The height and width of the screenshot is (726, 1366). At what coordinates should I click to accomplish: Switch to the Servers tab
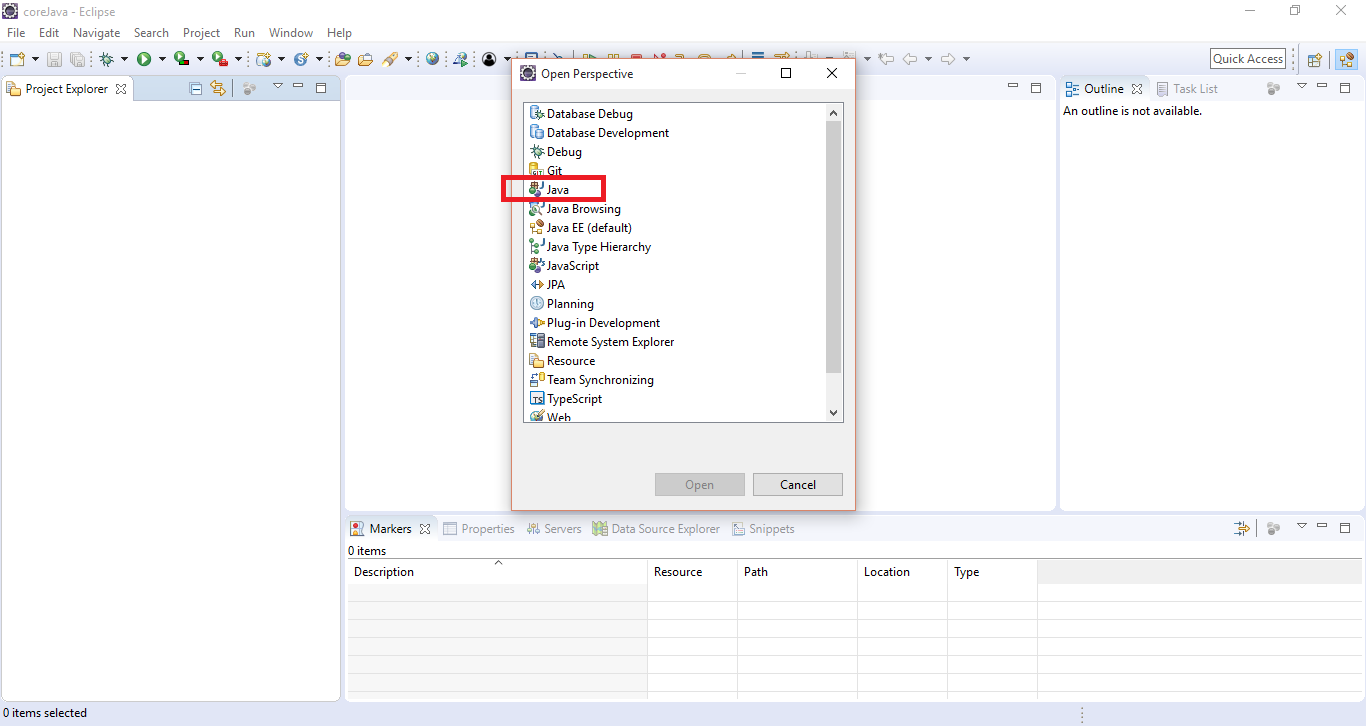[x=555, y=529]
